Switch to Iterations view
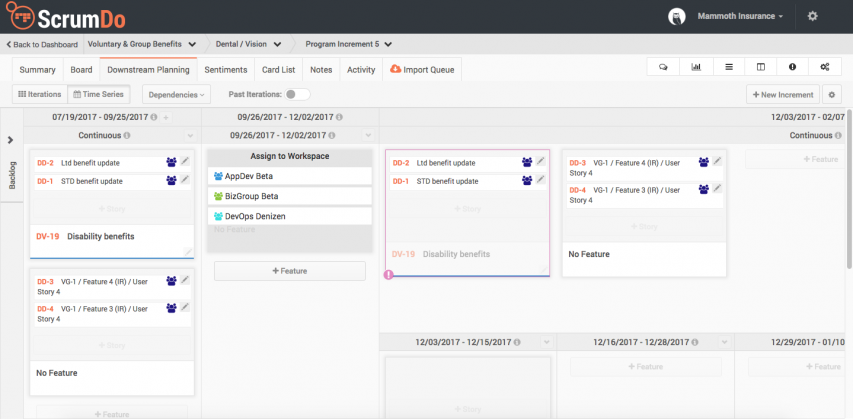This screenshot has height=419, width=853. click(39, 94)
